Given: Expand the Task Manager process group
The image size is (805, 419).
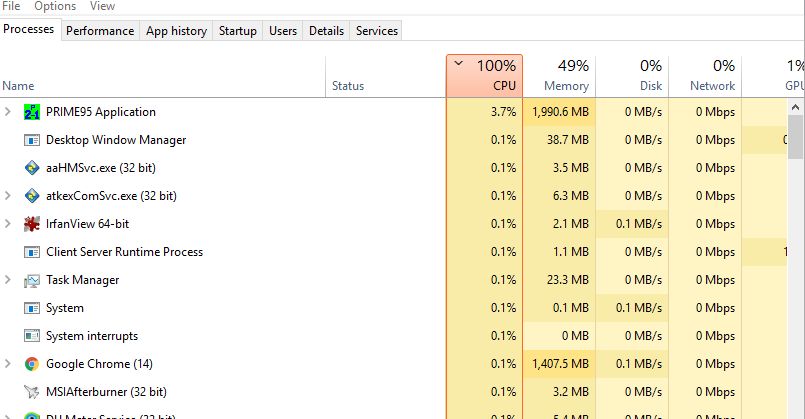Looking at the screenshot, I should 8,279.
